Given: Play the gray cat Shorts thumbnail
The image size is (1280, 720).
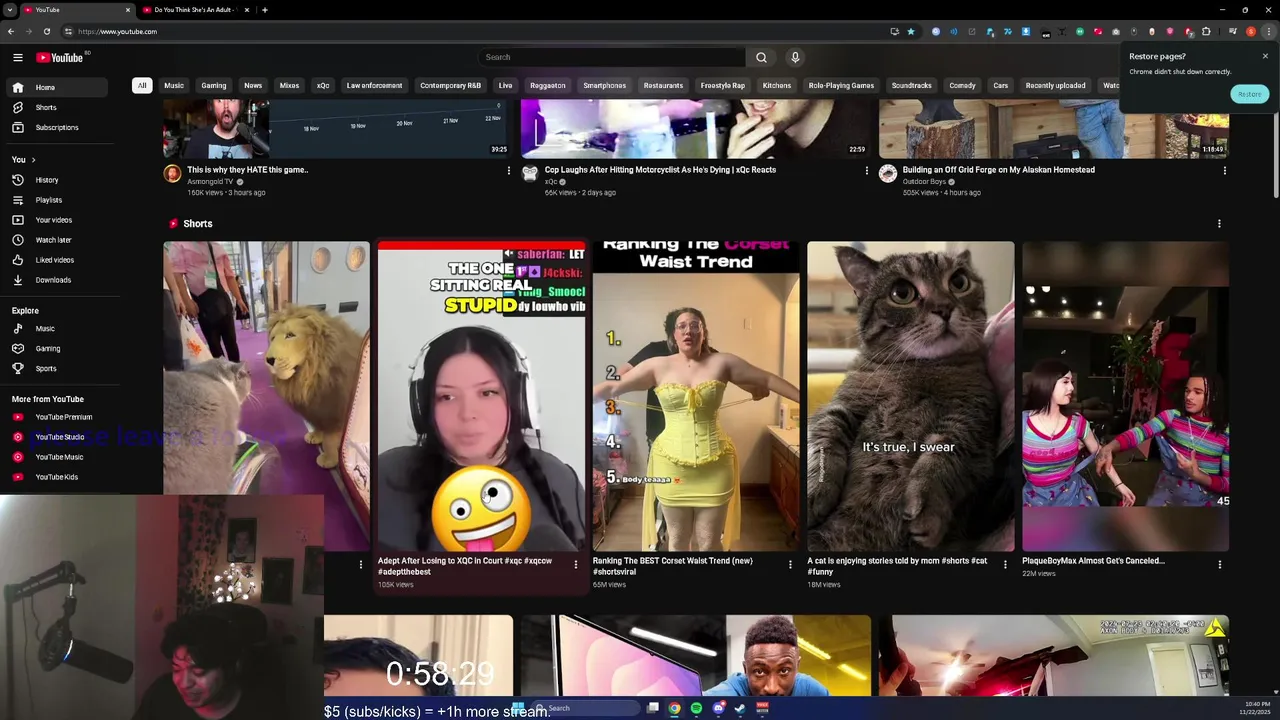Looking at the screenshot, I should click(910, 396).
